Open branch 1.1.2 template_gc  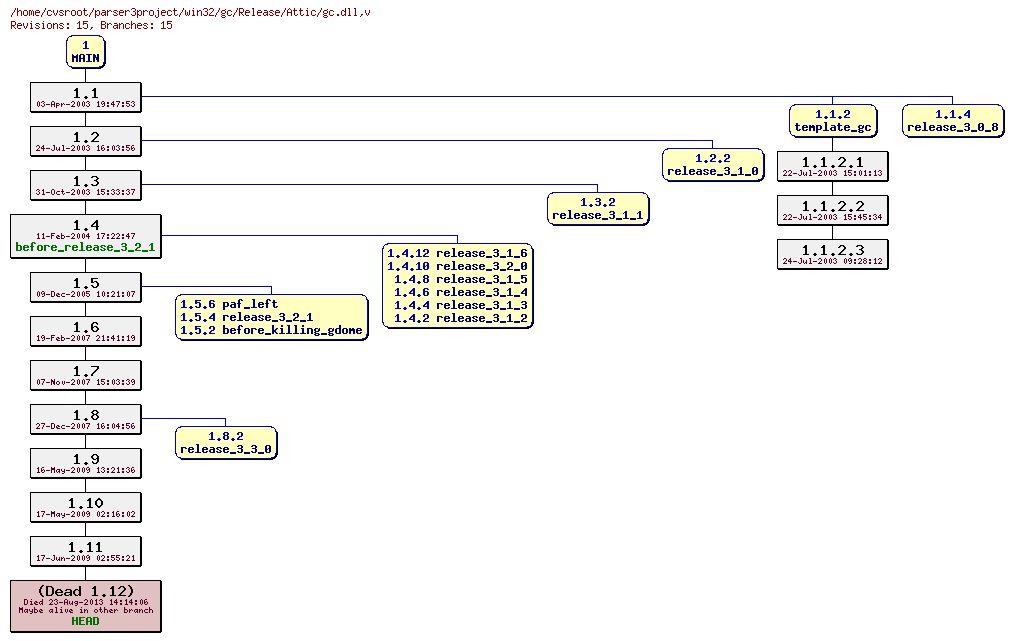point(833,121)
